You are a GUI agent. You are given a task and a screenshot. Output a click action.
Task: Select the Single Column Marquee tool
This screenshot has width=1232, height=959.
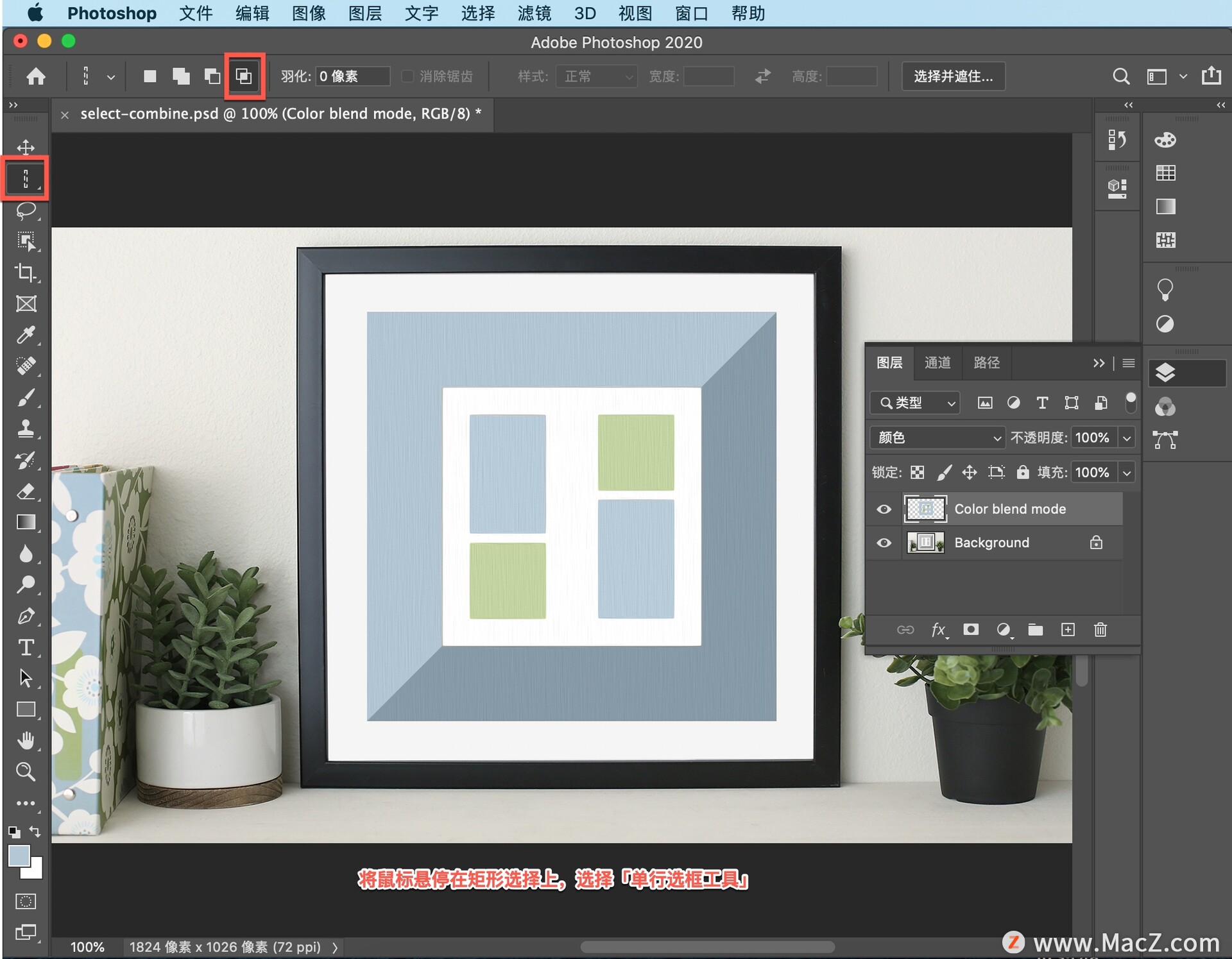[26, 179]
